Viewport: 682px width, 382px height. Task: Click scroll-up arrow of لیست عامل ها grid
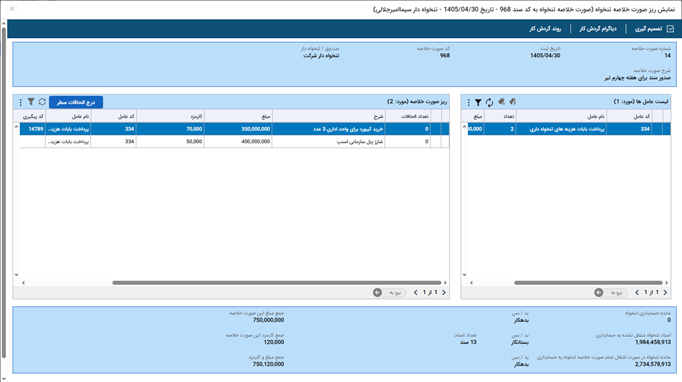coord(465,126)
